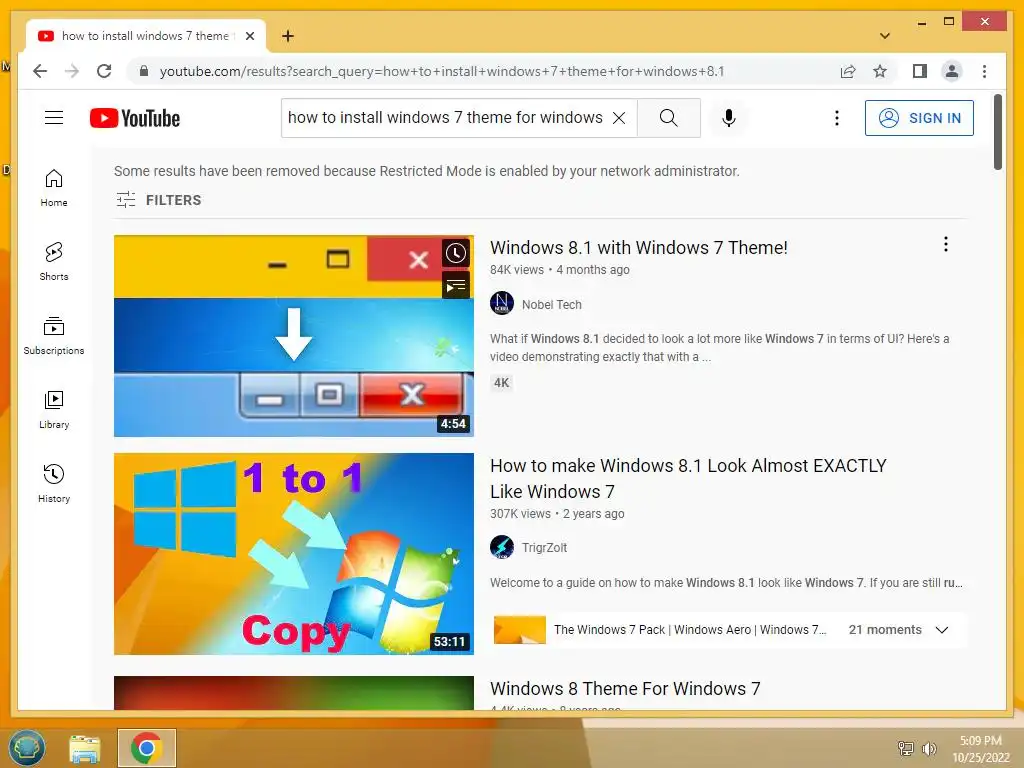Open the Chrome profile avatar
1024x768 pixels.
952,71
